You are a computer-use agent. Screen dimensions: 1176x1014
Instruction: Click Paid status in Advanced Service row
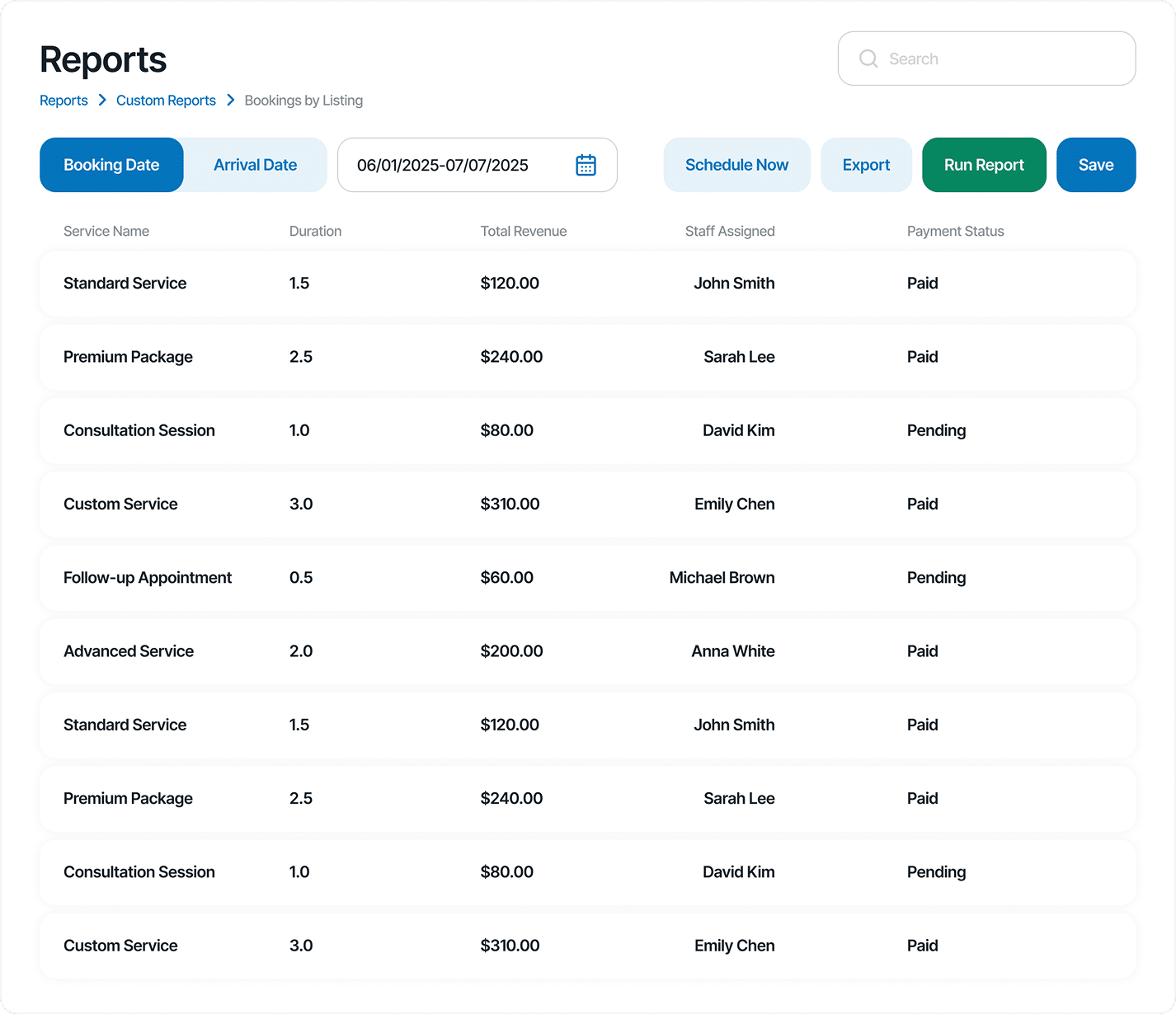(922, 651)
